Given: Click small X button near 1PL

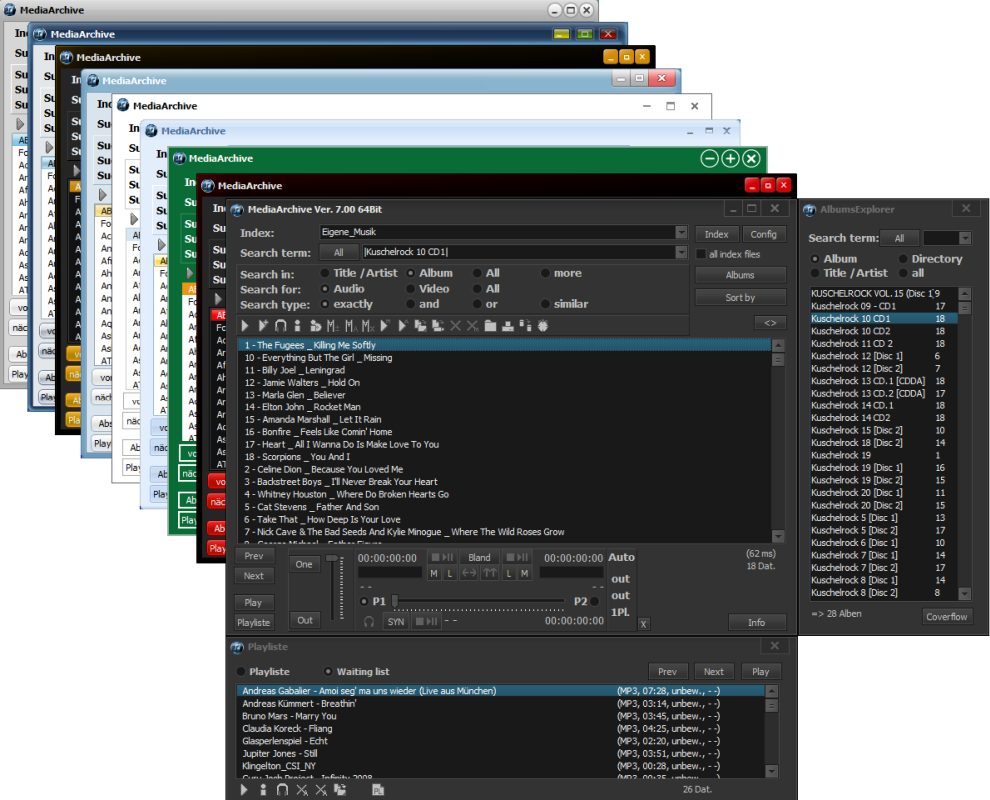Looking at the screenshot, I should point(643,624).
